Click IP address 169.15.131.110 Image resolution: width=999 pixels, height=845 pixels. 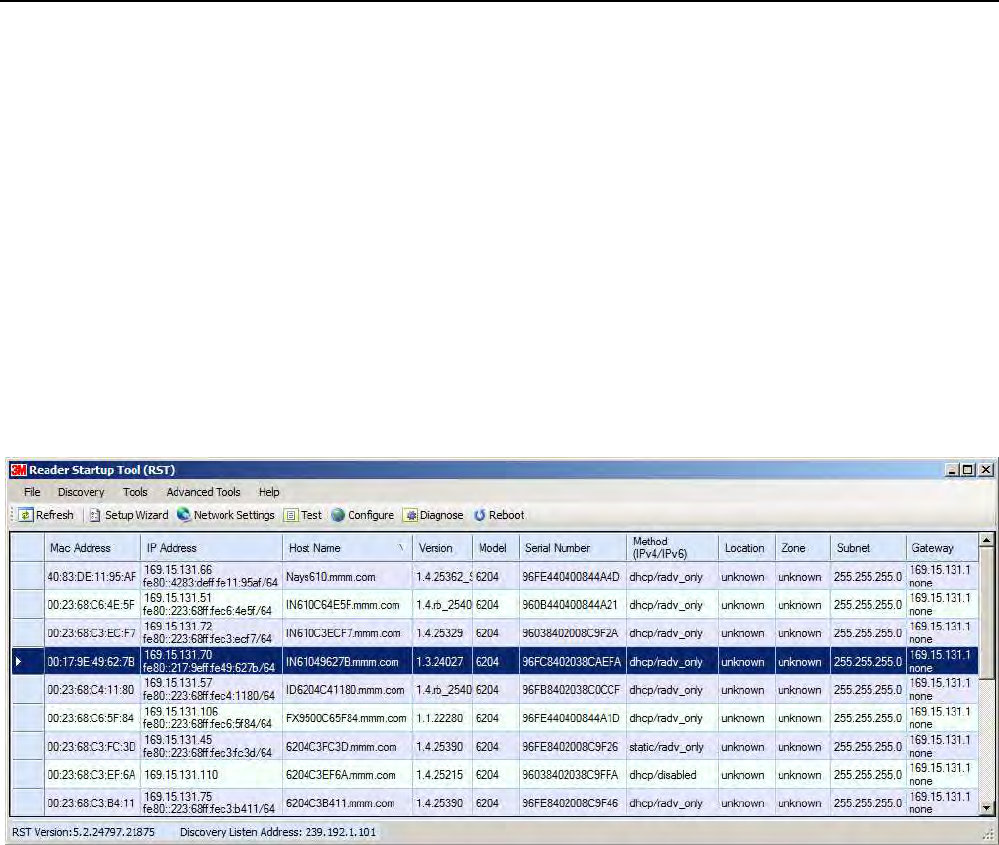point(181,774)
